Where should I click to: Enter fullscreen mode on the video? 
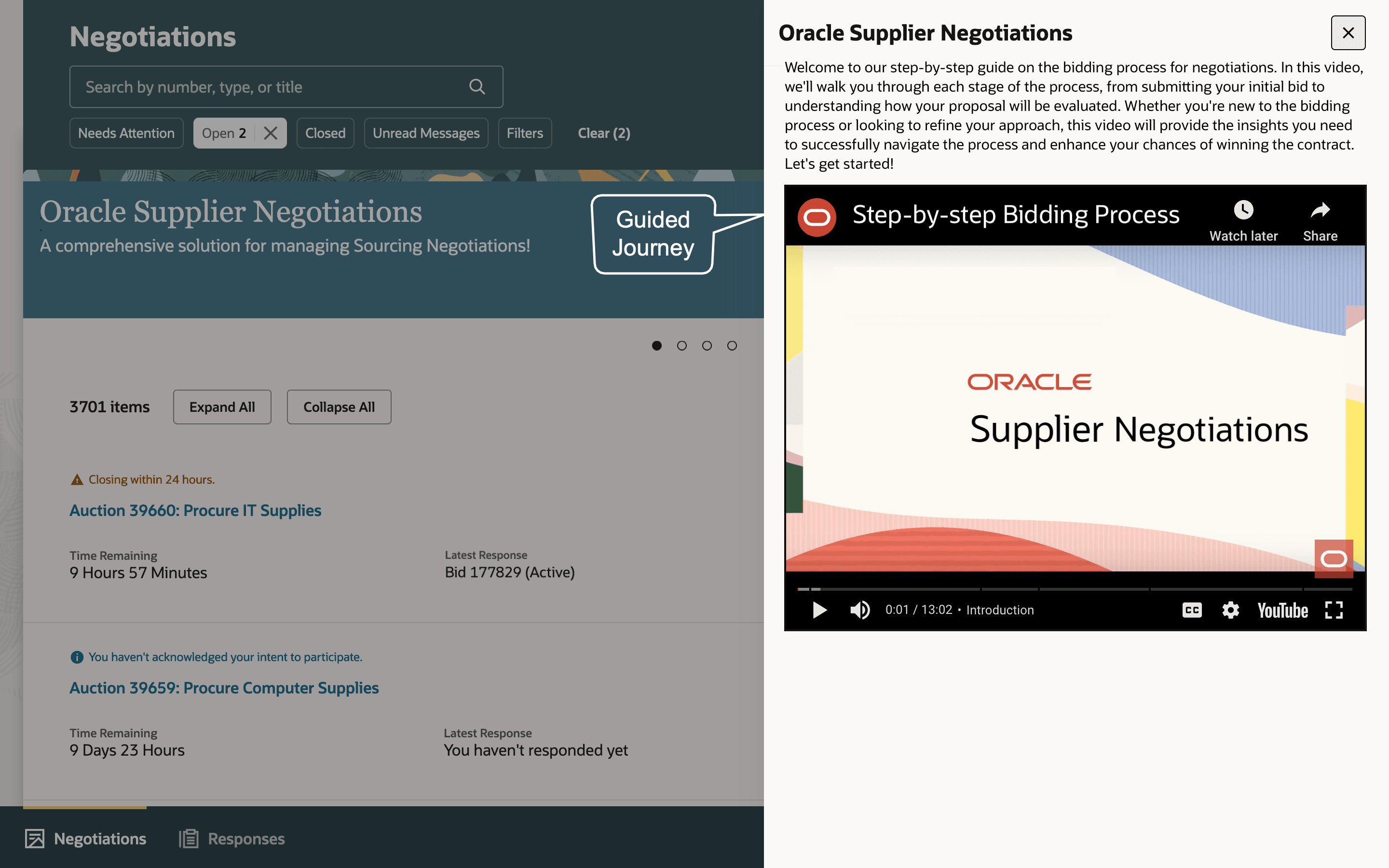click(x=1334, y=610)
